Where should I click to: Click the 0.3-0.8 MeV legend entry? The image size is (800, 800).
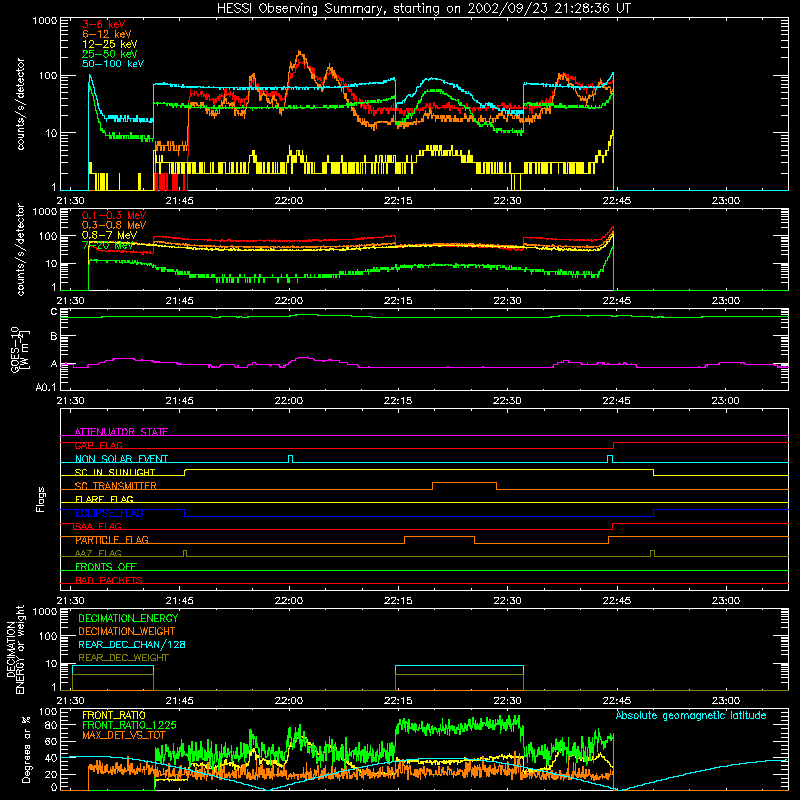pyautogui.click(x=114, y=225)
